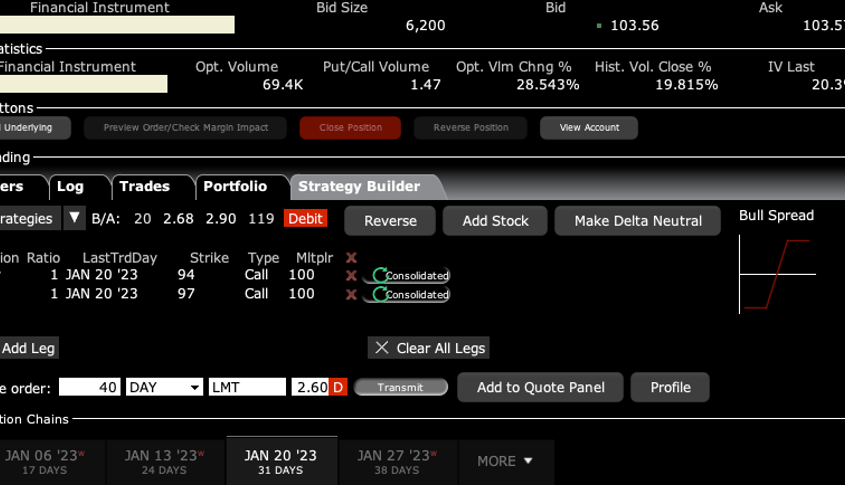Remove the 94 strike Call leg
Screen dimensions: 845x486
[x=351, y=275]
